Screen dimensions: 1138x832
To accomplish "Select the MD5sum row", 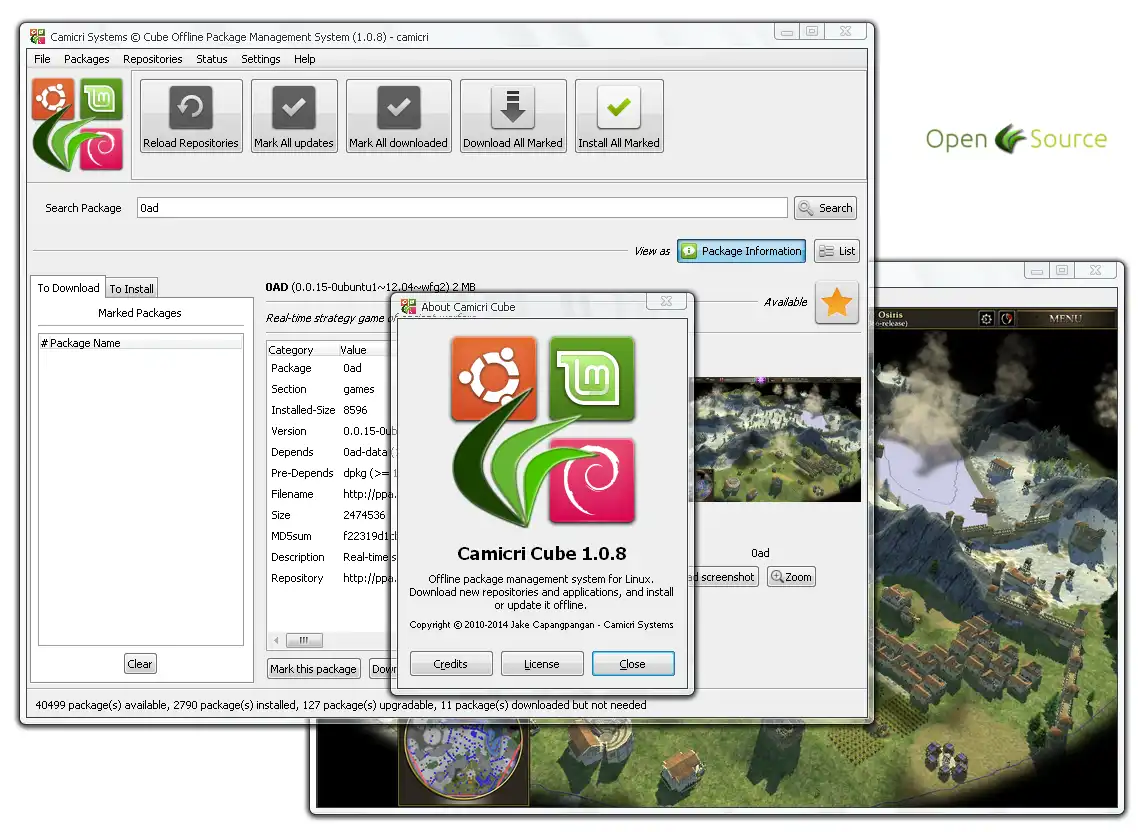I will click(x=330, y=536).
